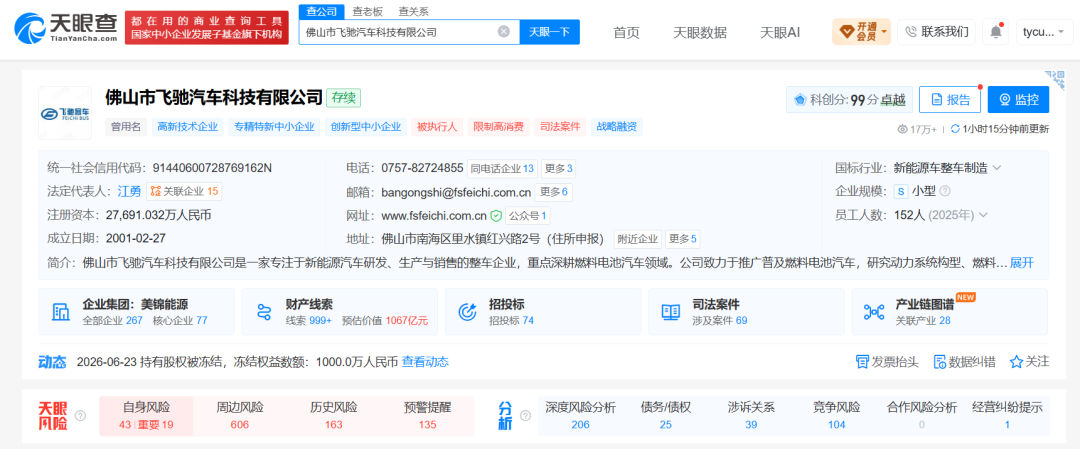
Task: Click the Feichi Bus company logo
Action: [65, 113]
